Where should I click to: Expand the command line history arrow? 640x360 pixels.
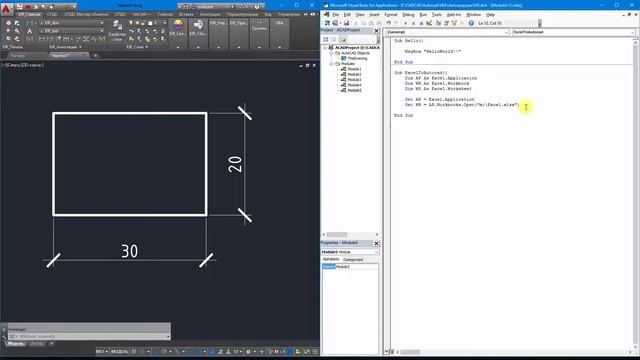pyautogui.click(x=168, y=336)
